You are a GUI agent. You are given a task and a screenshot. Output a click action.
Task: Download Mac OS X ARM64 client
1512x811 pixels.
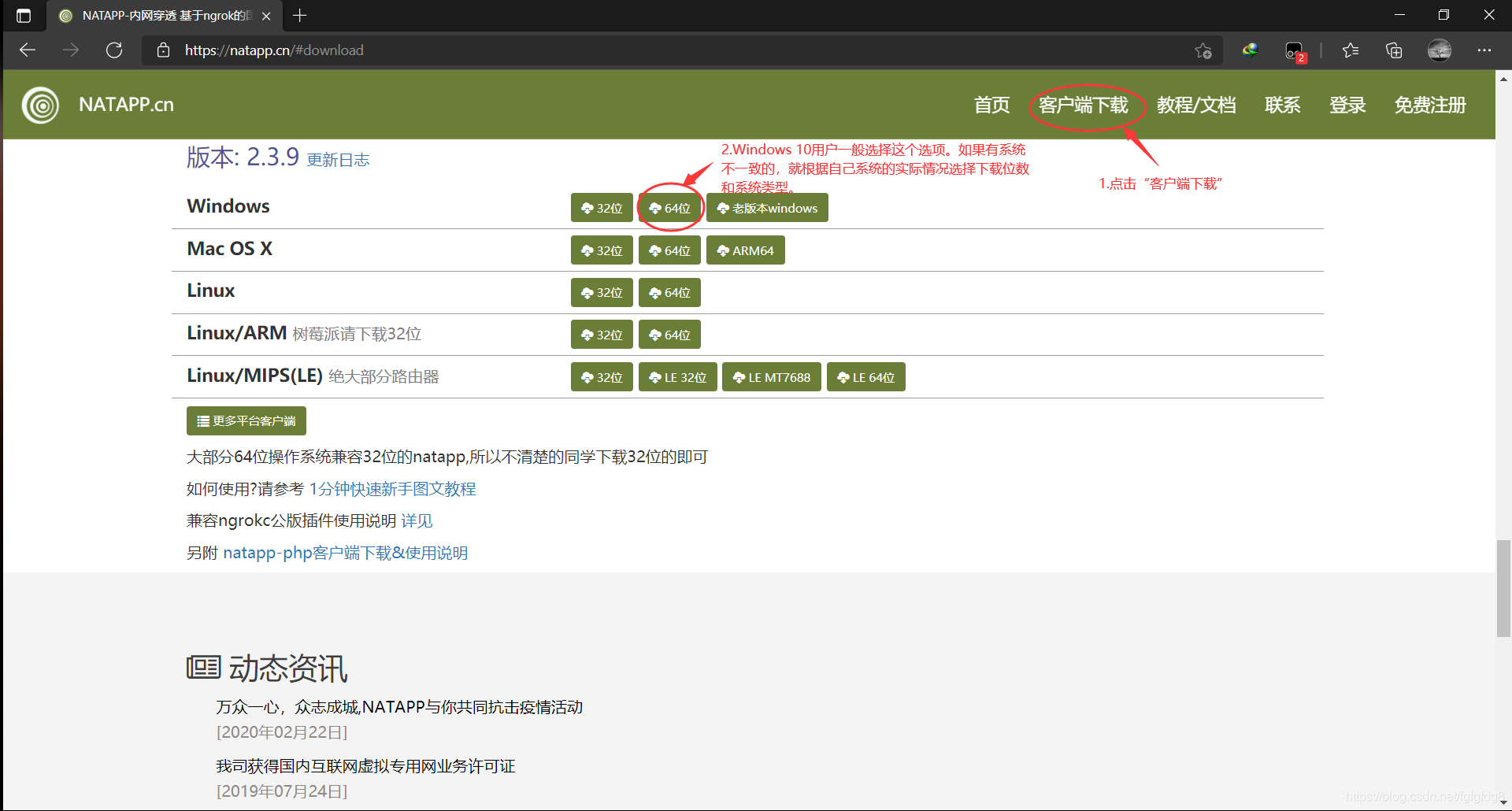point(745,250)
